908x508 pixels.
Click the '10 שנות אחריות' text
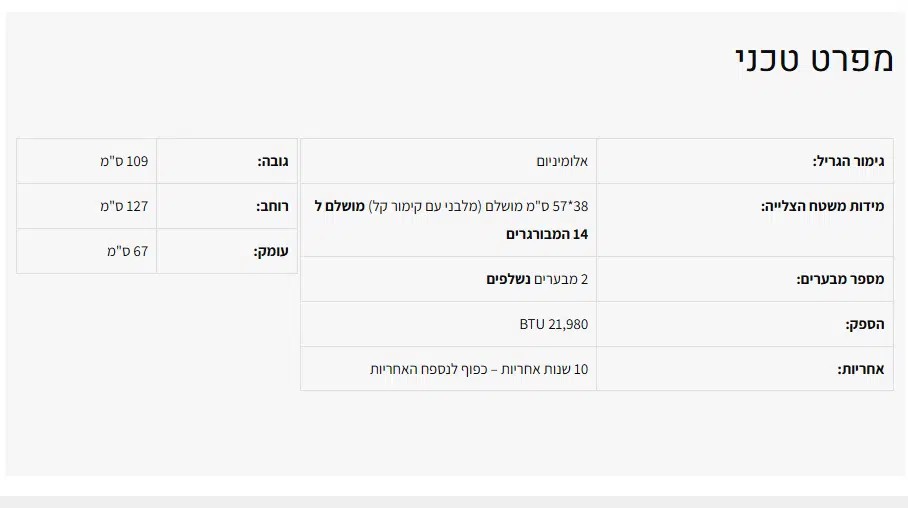click(546, 369)
